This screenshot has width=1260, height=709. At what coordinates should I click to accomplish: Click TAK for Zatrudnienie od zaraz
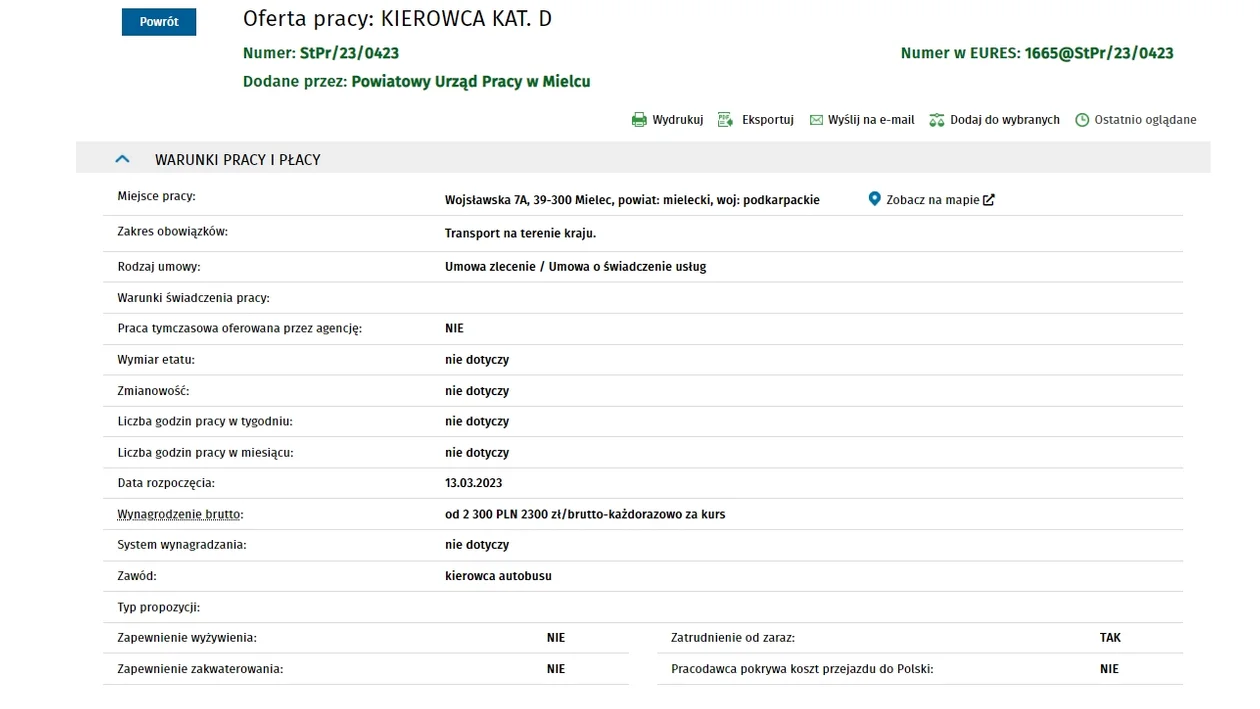click(1110, 638)
